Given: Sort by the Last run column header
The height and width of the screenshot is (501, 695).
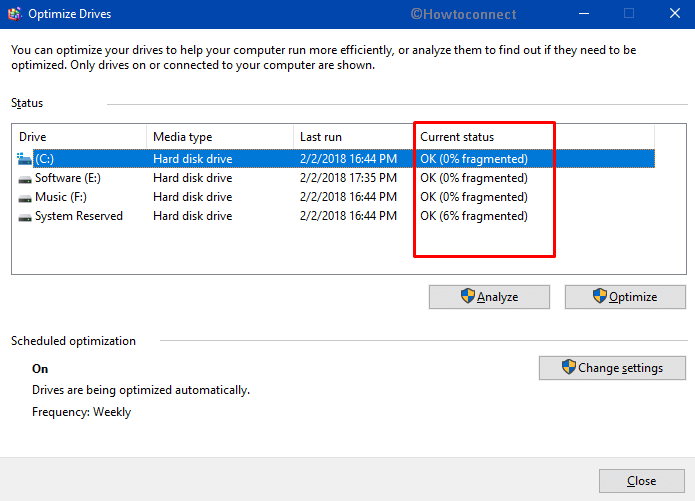Looking at the screenshot, I should 353,137.
